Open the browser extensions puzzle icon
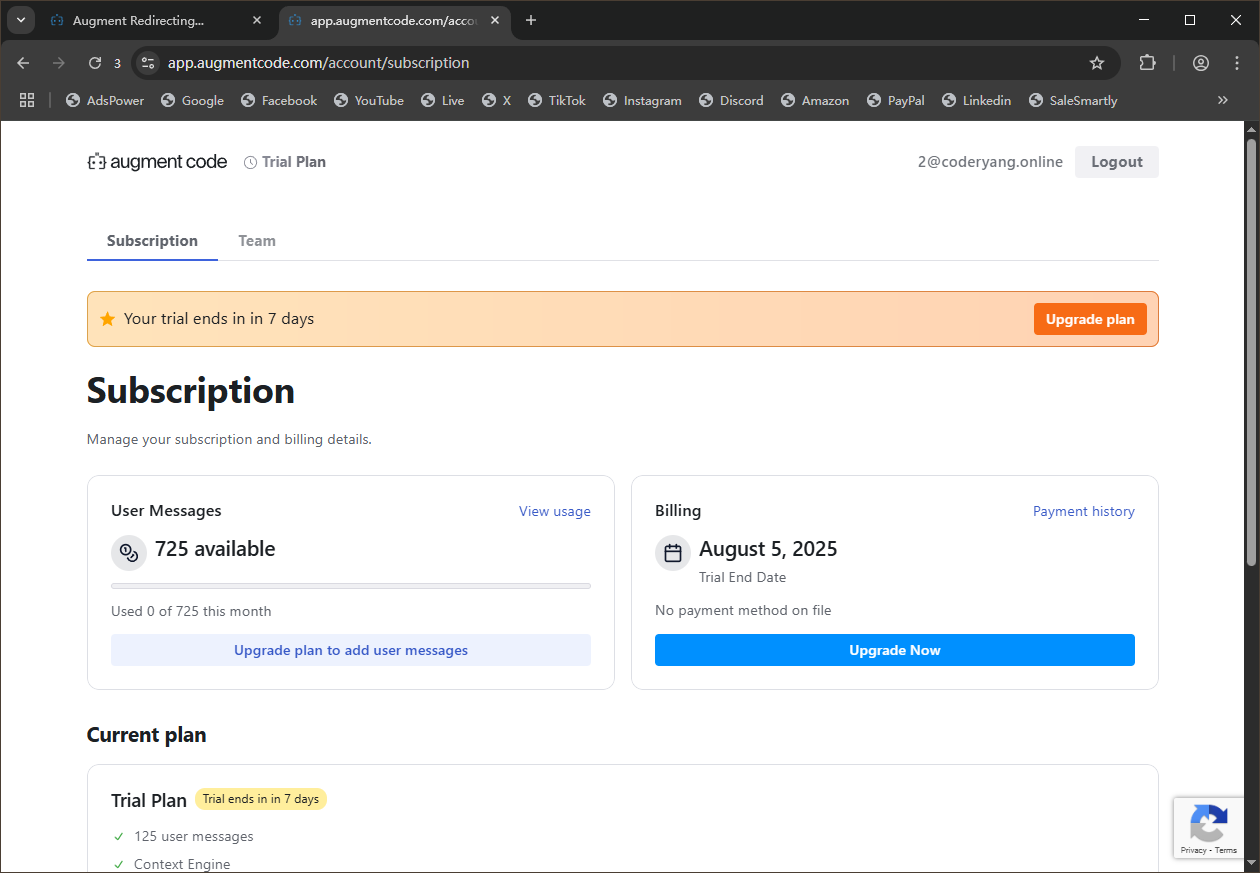The height and width of the screenshot is (873, 1260). tap(1147, 63)
